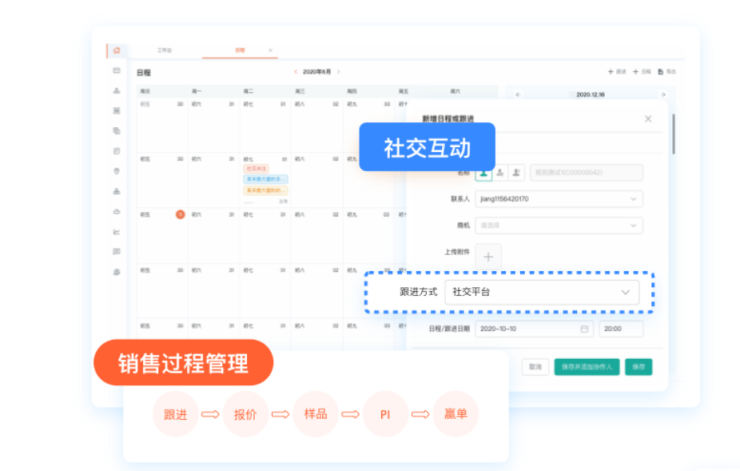Click the location pin sidebar icon
Viewport: 740px width, 471px height.
pyautogui.click(x=117, y=171)
